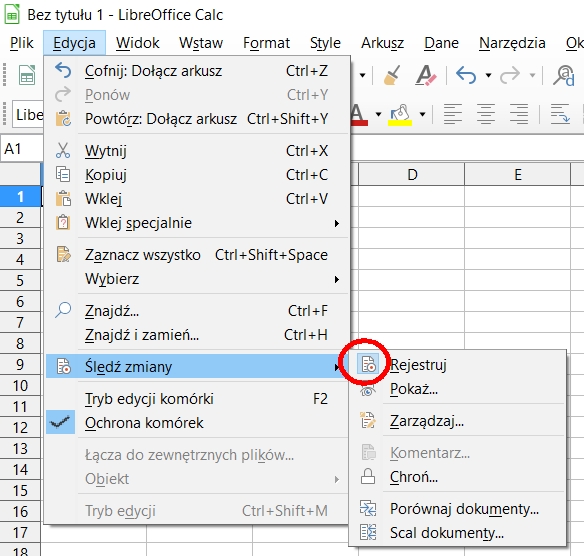Click the scissors icon beside Wytnij
584x556 pixels.
click(x=63, y=150)
